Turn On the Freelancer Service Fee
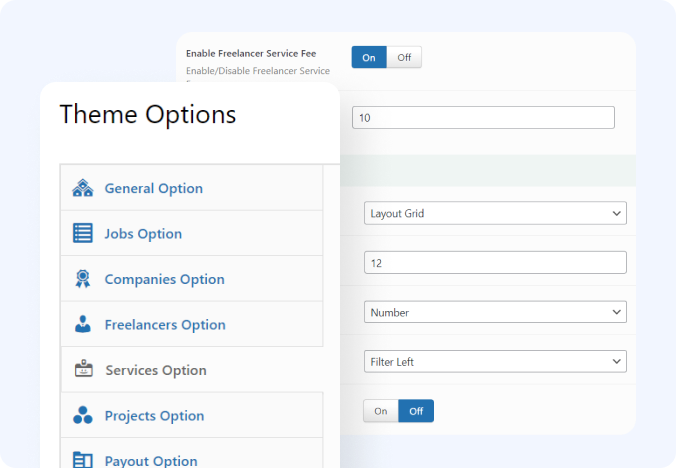The height and width of the screenshot is (468, 676). coord(369,57)
